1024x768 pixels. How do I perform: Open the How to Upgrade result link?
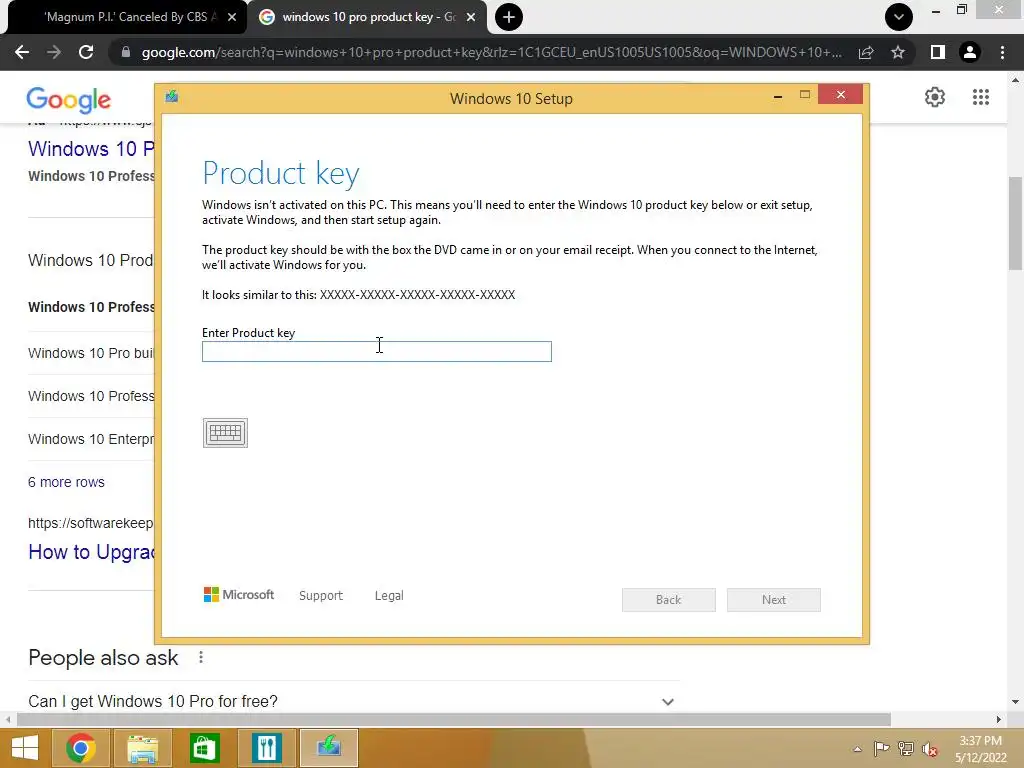[91, 552]
